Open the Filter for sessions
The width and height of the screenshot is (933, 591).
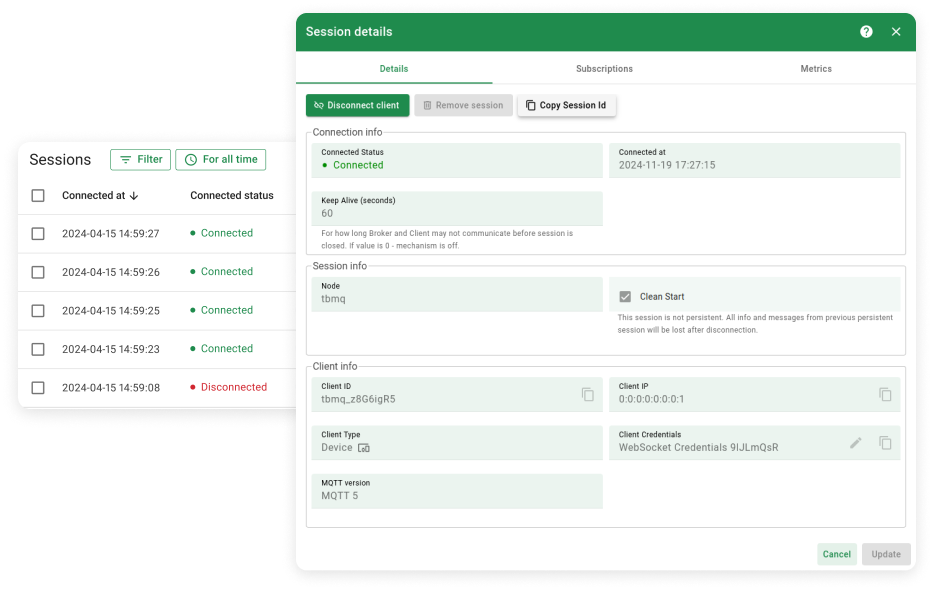point(140,160)
